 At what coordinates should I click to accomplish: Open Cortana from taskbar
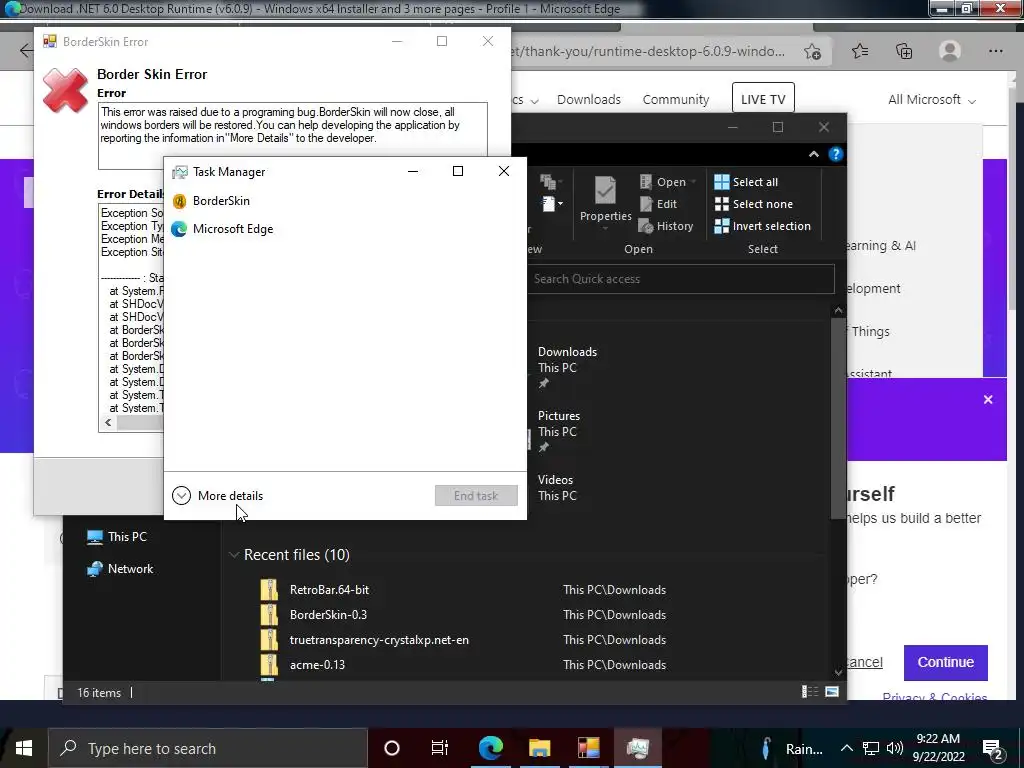[x=392, y=748]
